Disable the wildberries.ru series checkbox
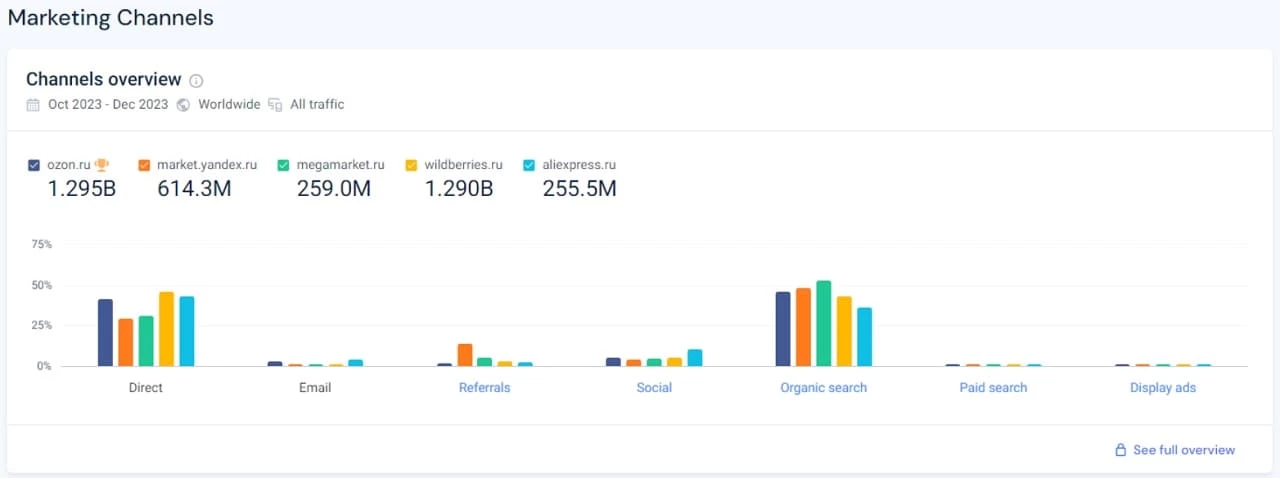1280x478 pixels. pyautogui.click(x=411, y=165)
